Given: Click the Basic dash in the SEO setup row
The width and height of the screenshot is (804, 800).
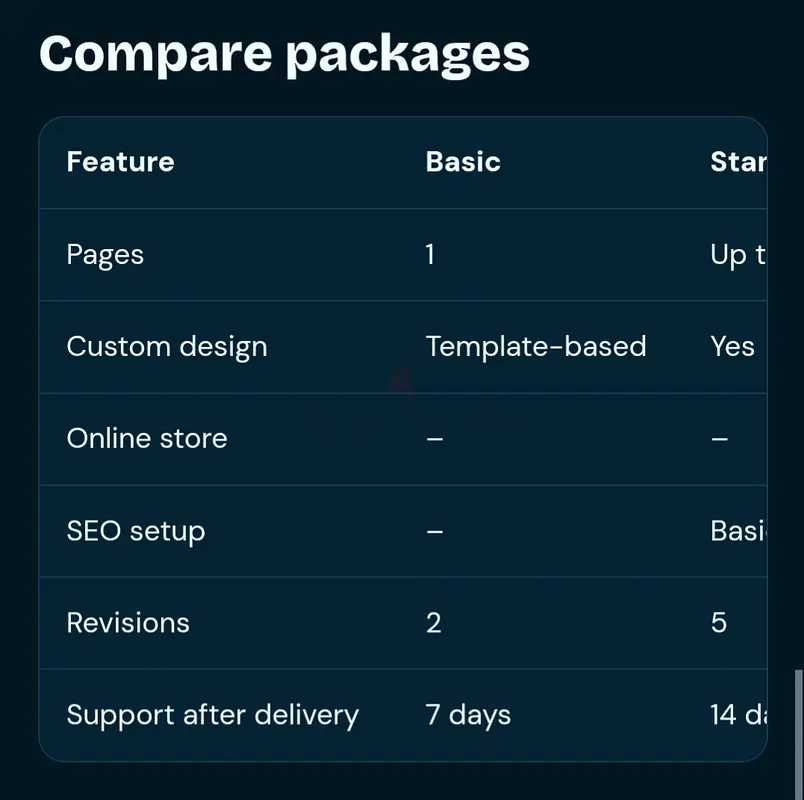Looking at the screenshot, I should pyautogui.click(x=434, y=531).
